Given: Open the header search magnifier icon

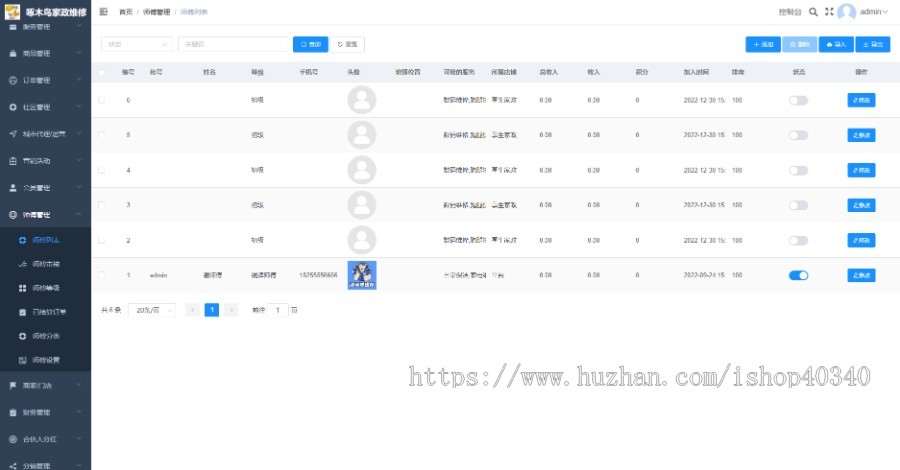Looking at the screenshot, I should (813, 11).
